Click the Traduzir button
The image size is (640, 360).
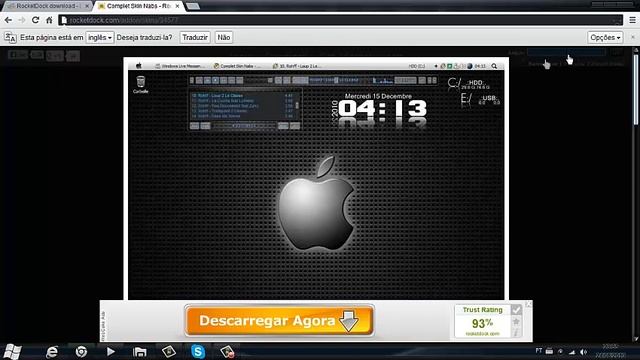coord(195,38)
